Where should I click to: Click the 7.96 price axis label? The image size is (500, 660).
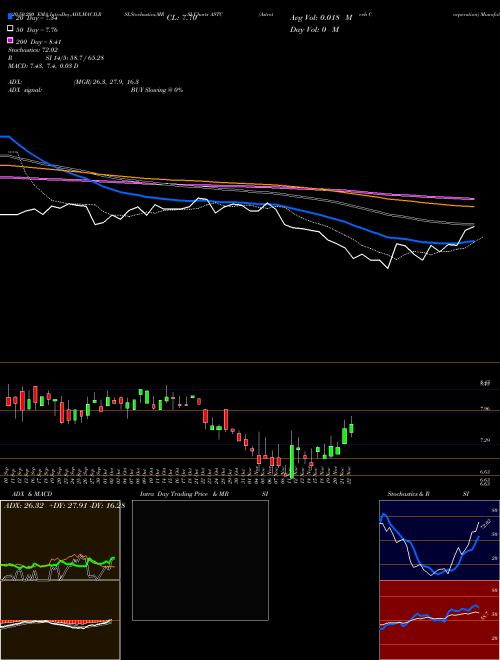(x=485, y=409)
